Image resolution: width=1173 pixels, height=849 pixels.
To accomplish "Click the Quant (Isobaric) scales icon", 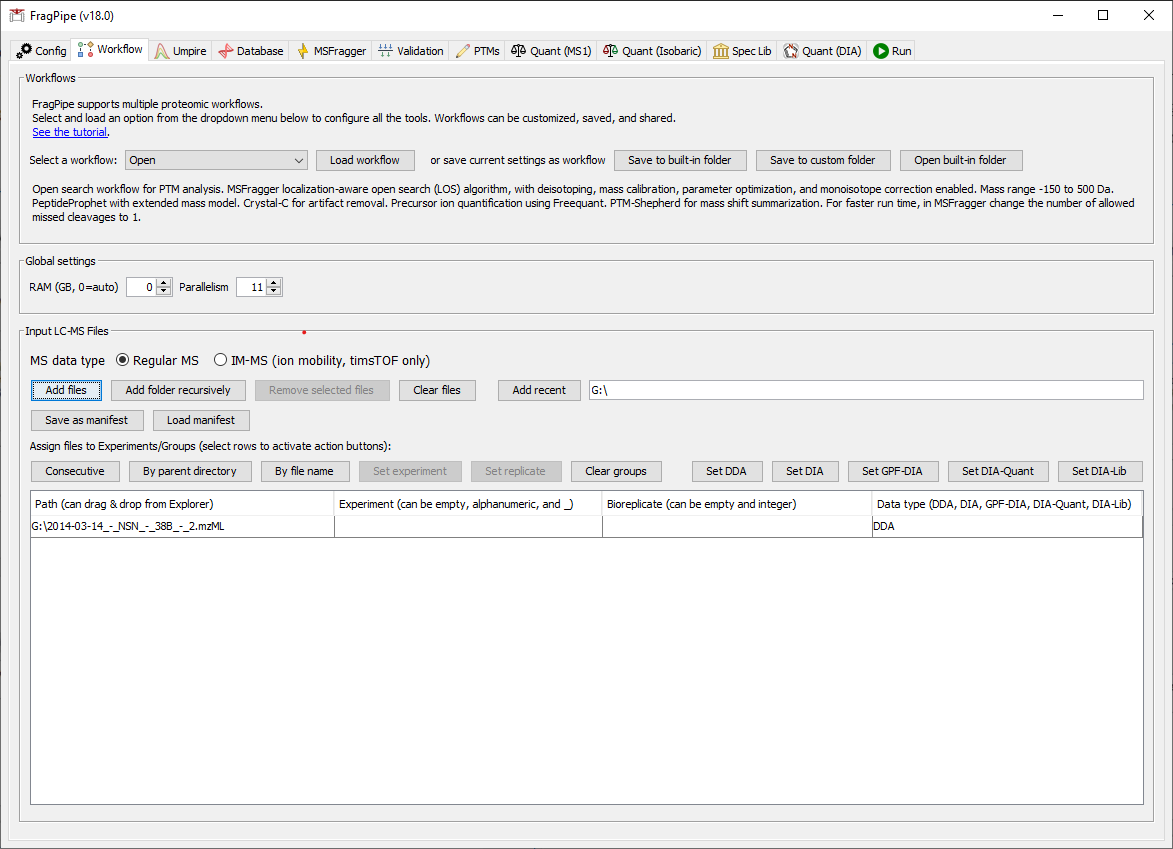I will tap(610, 51).
